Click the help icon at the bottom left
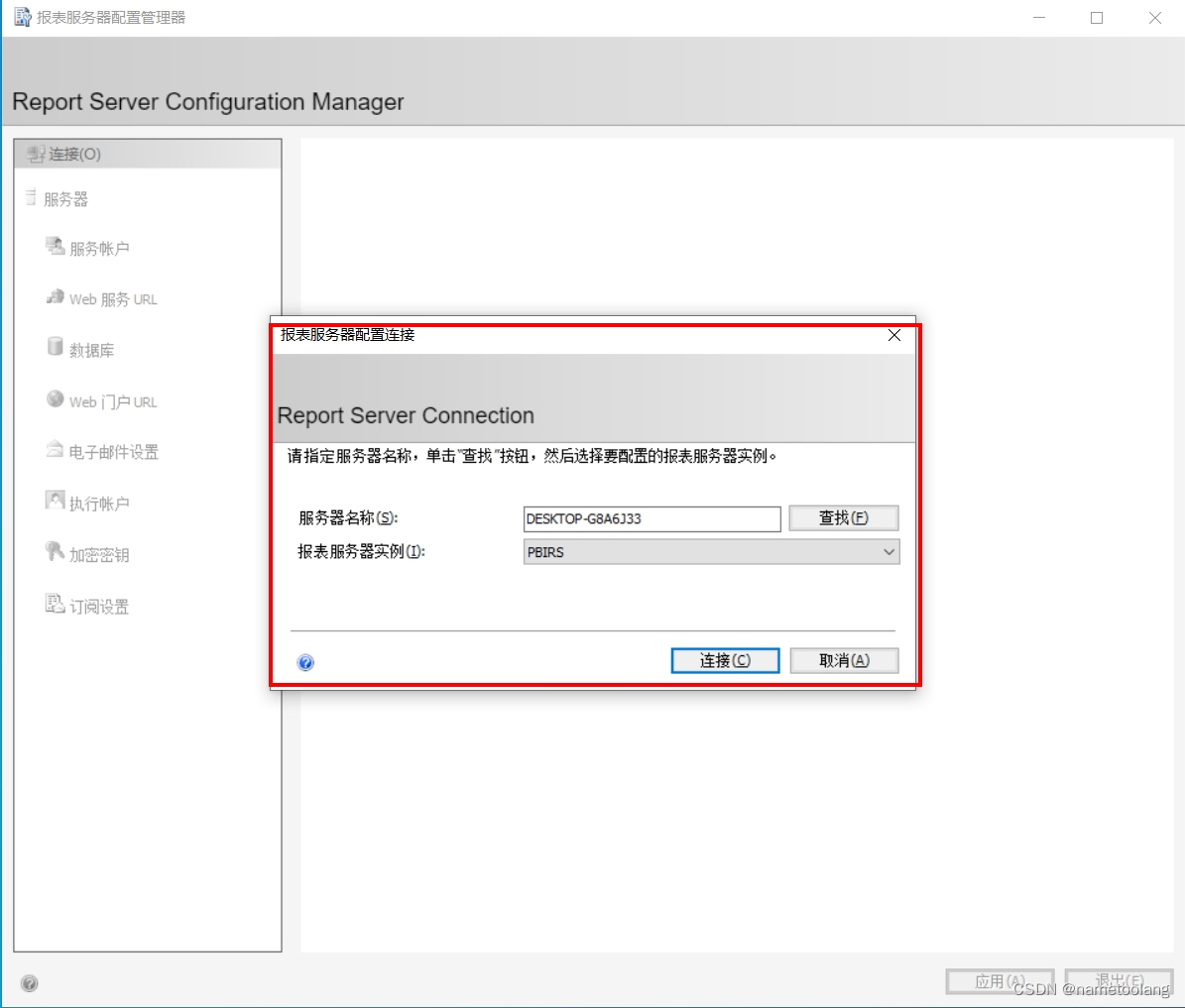1185x1008 pixels. coord(29,983)
